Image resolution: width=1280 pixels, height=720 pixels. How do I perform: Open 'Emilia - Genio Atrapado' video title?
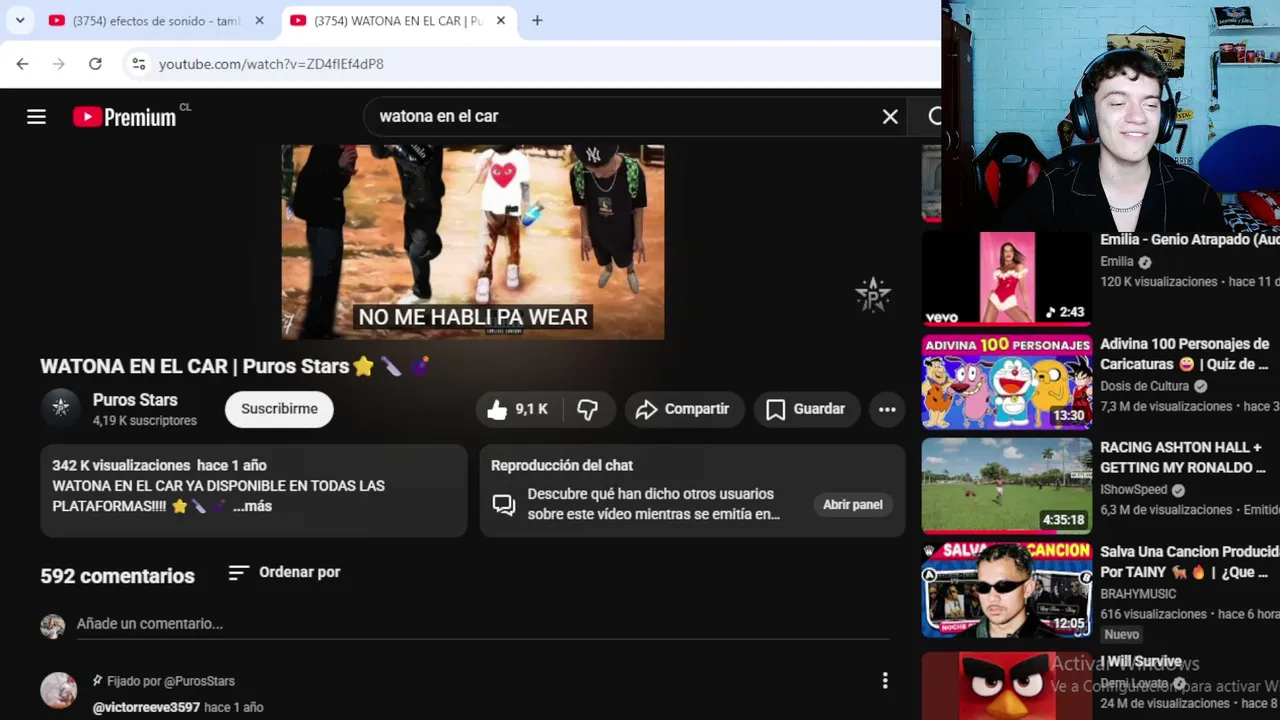[x=1190, y=240]
